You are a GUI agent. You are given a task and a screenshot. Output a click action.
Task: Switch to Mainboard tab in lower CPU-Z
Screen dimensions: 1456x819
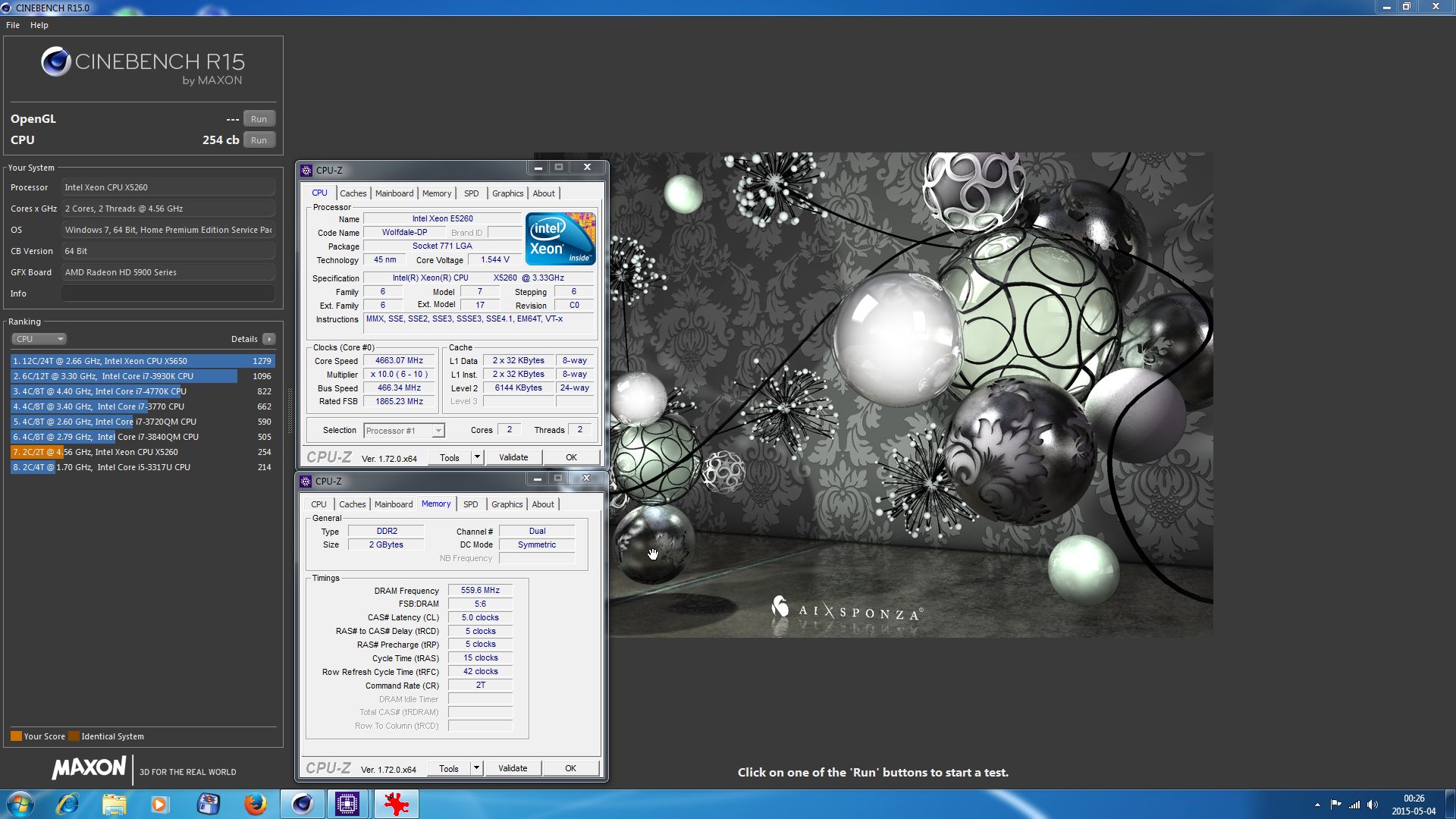[394, 504]
